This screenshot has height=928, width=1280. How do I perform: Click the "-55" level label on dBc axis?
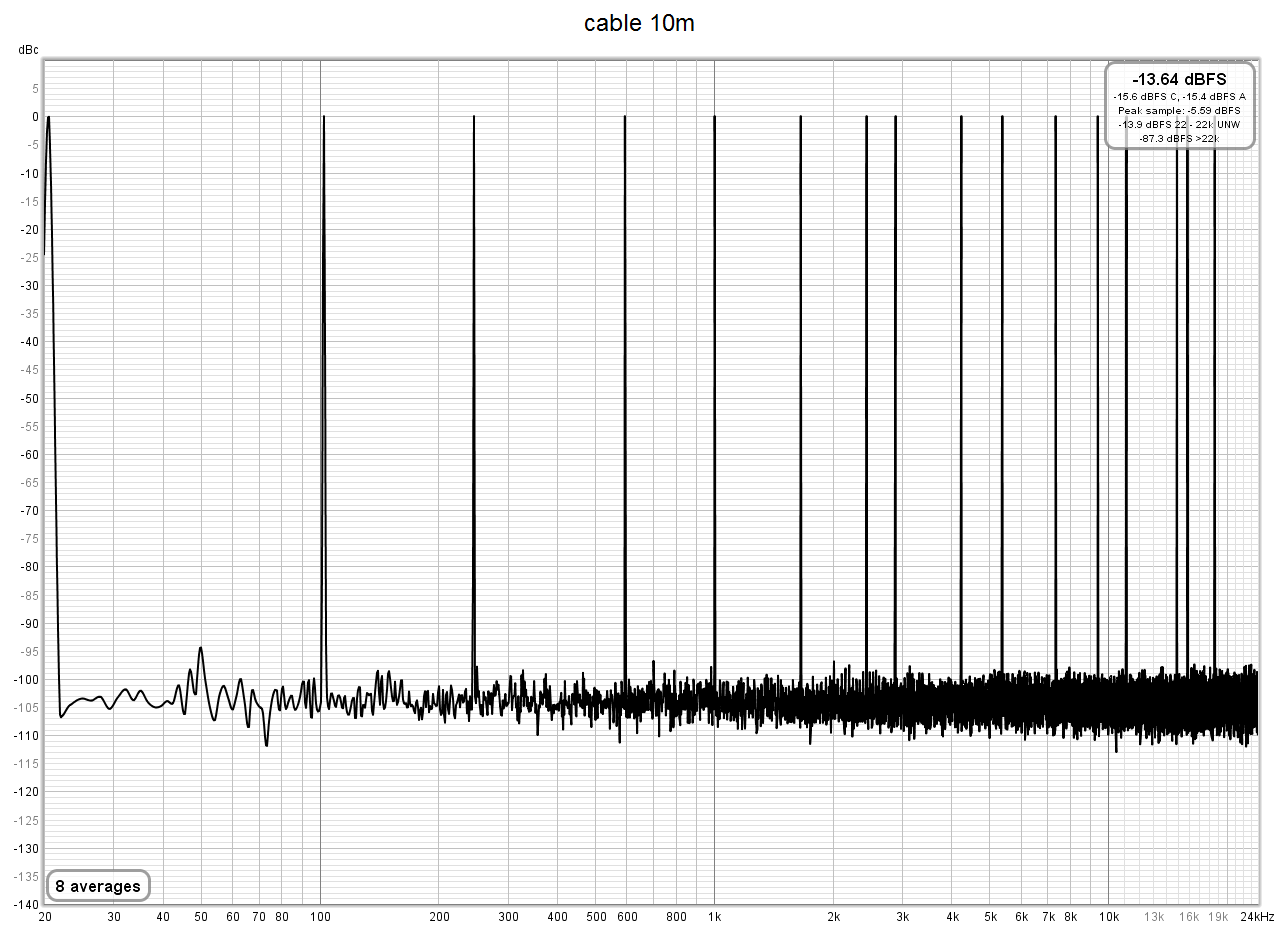point(29,426)
